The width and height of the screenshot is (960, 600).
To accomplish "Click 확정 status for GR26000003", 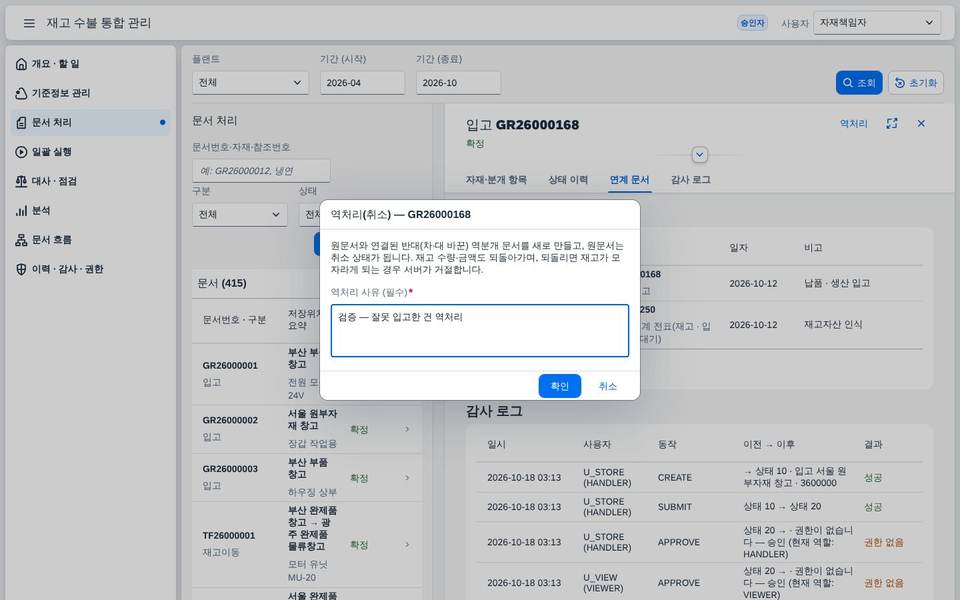I will pyautogui.click(x=359, y=478).
